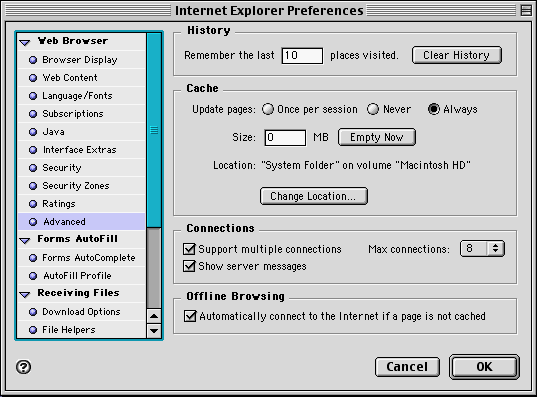Select the Never update pages option

(x=373, y=109)
